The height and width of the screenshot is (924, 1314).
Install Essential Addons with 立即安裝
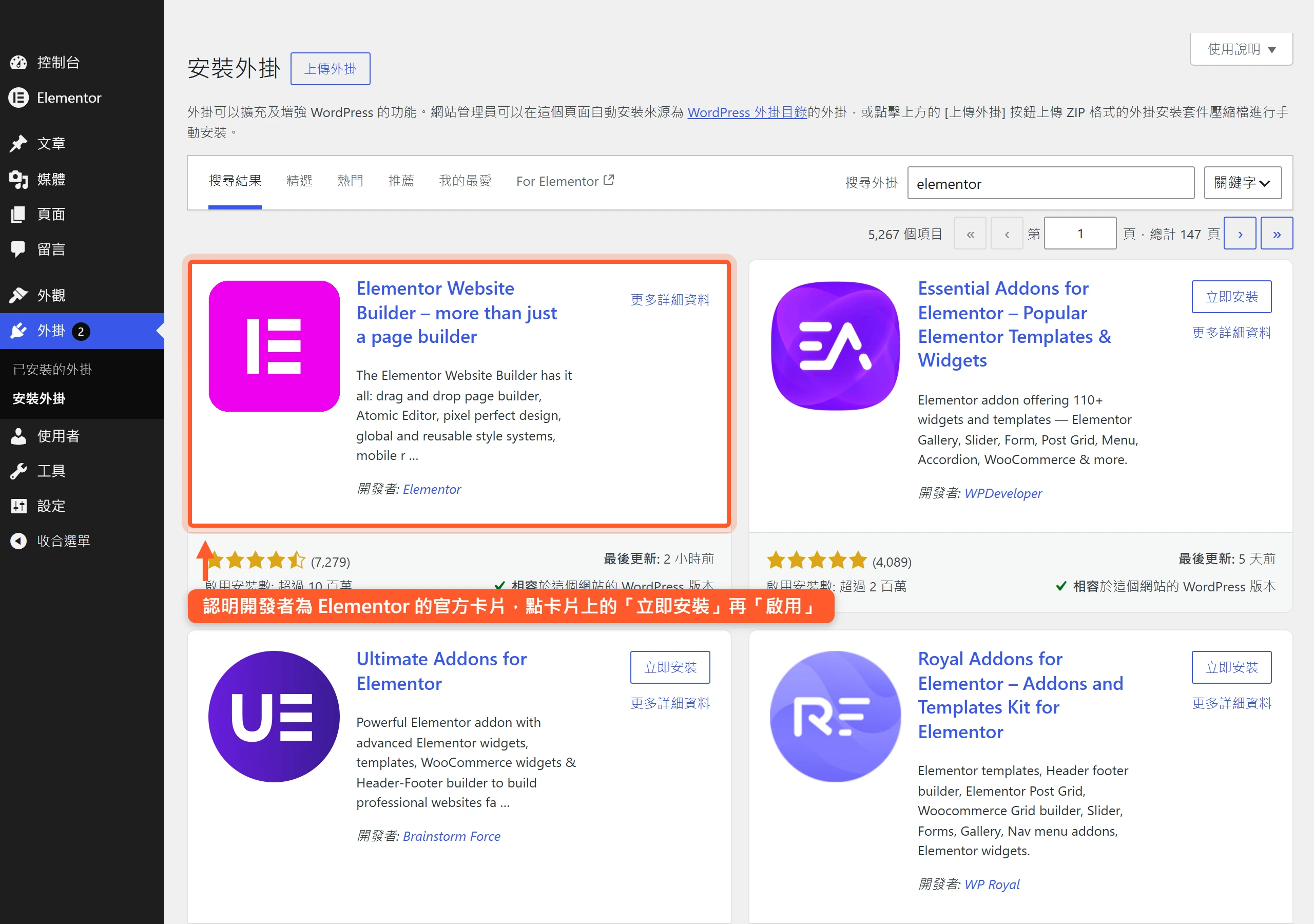pos(1231,297)
